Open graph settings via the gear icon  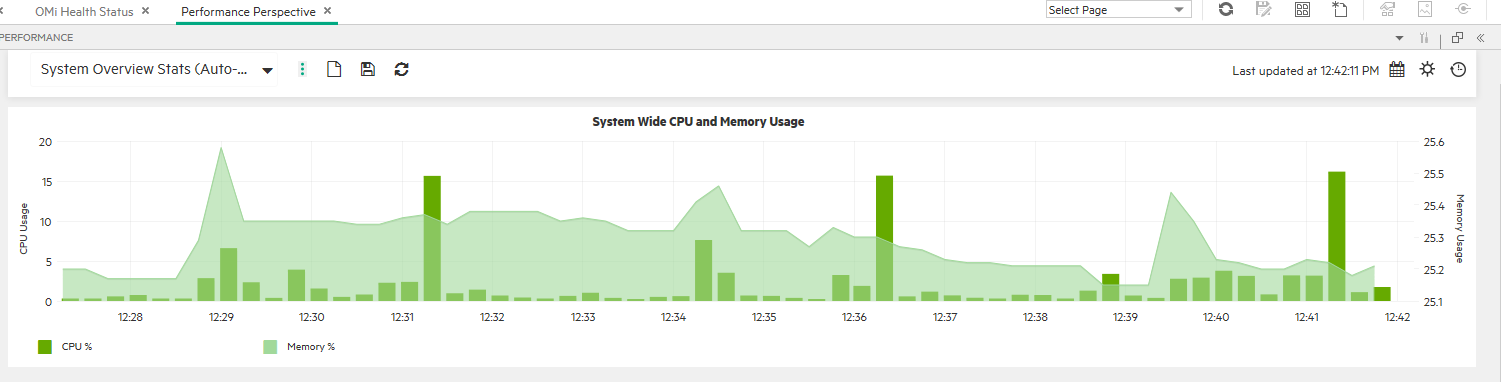1427,70
